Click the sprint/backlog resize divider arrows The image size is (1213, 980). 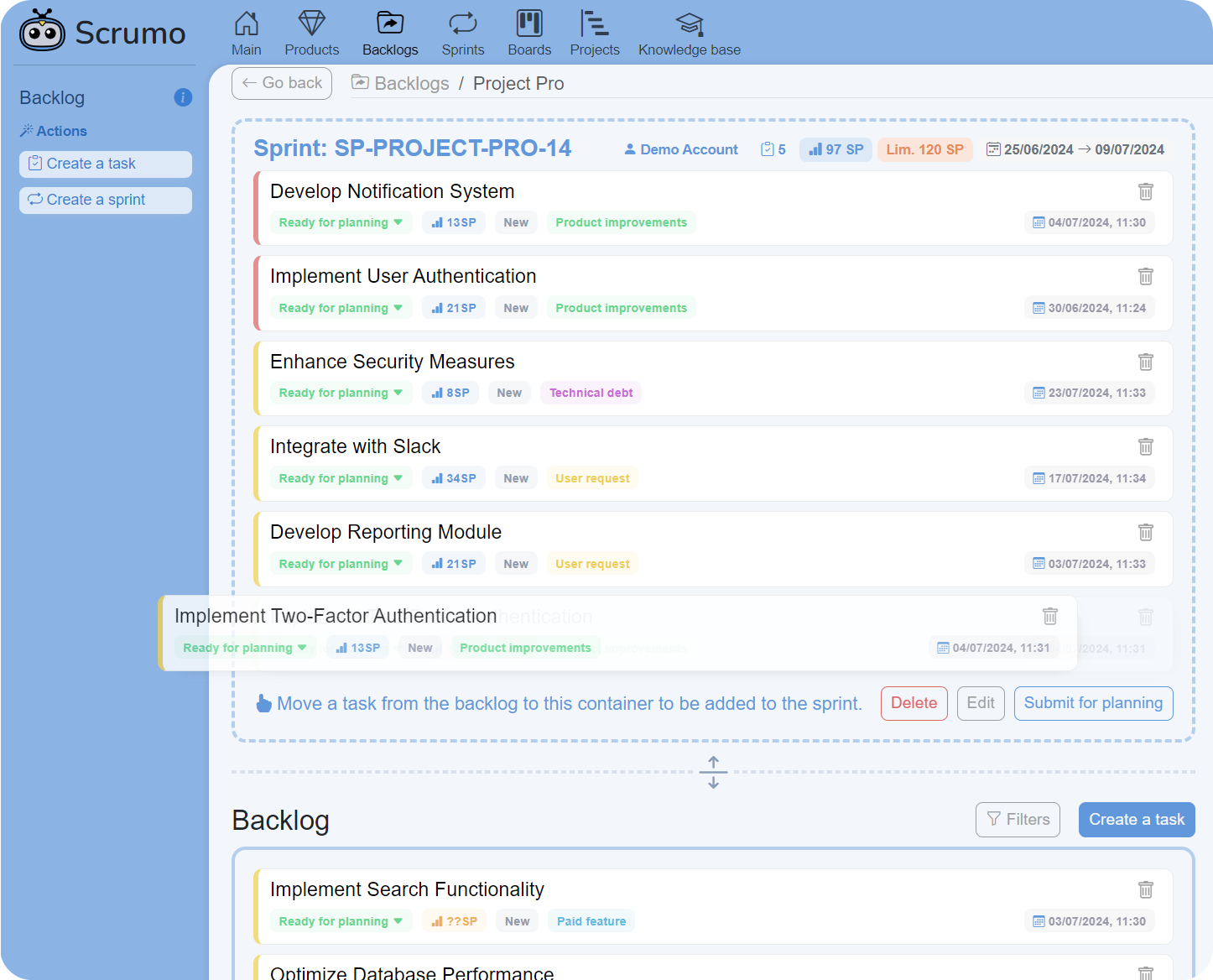pos(713,772)
